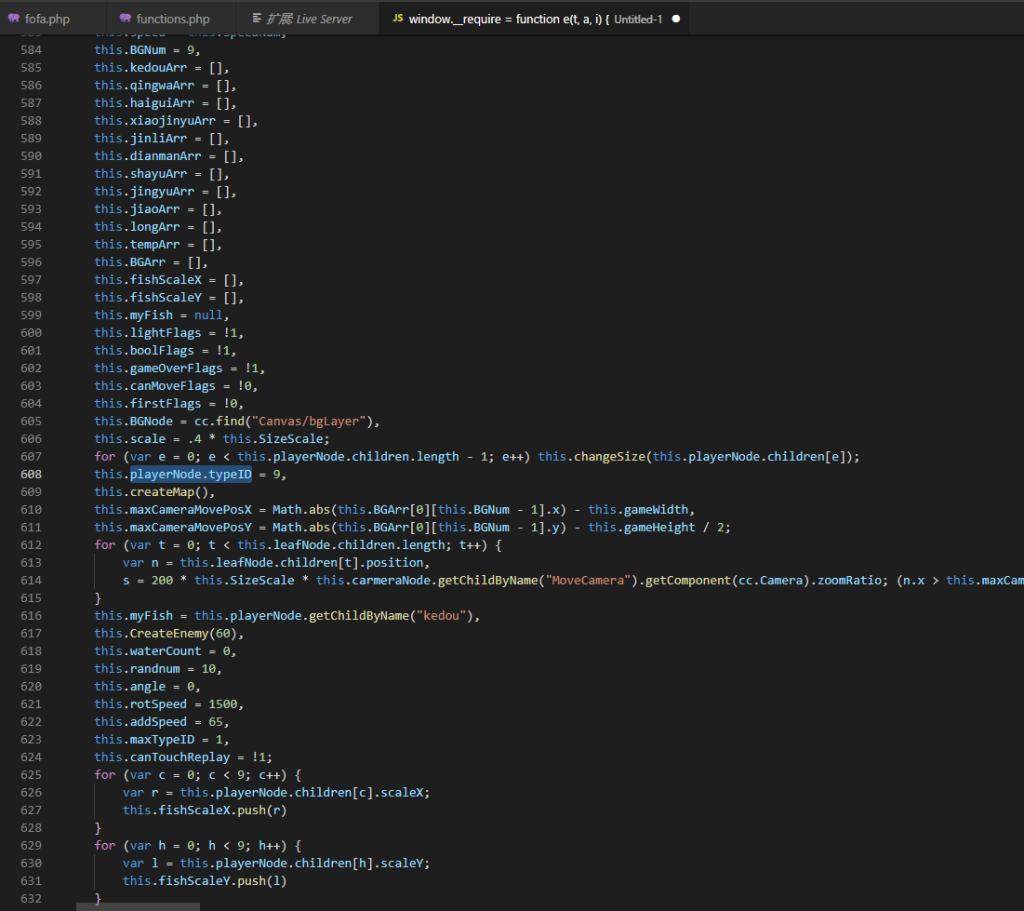Place cursor on this.rotSpeed = 1500
This screenshot has height=911, width=1024.
(168, 704)
